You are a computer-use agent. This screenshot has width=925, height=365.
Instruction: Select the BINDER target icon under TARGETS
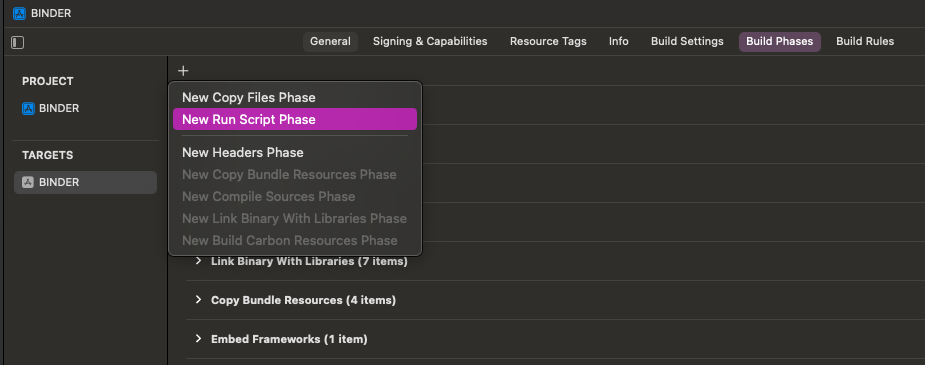(28, 182)
